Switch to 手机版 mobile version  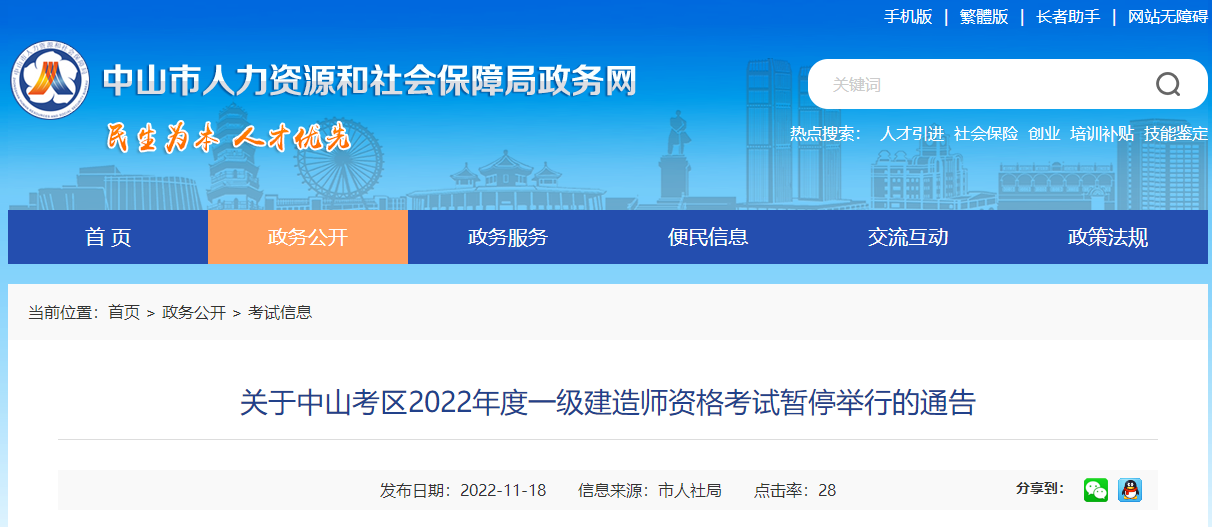coord(907,17)
